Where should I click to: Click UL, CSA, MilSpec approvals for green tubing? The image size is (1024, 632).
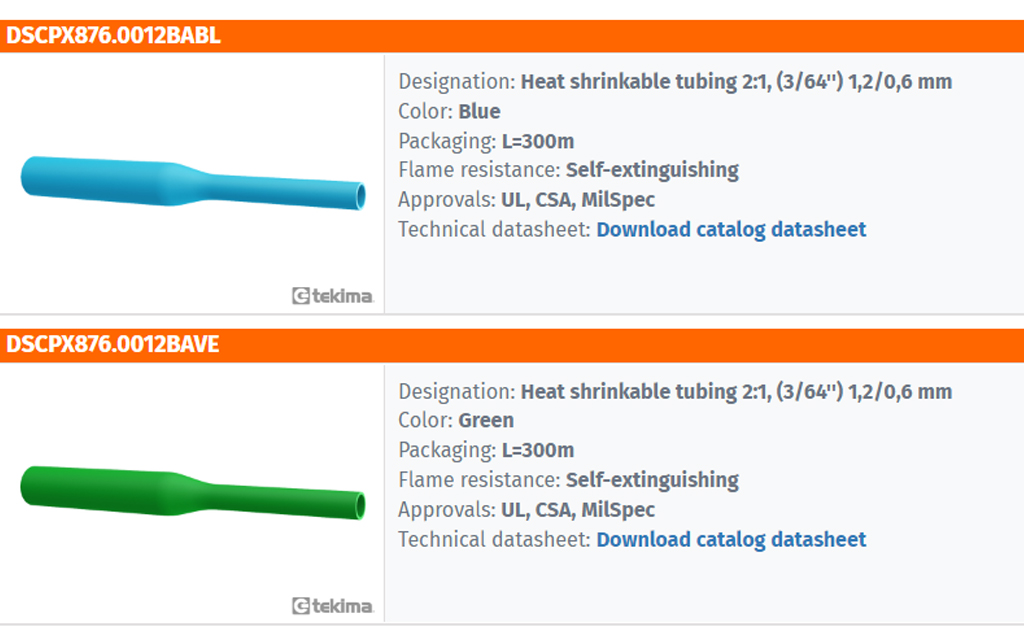coord(577,510)
